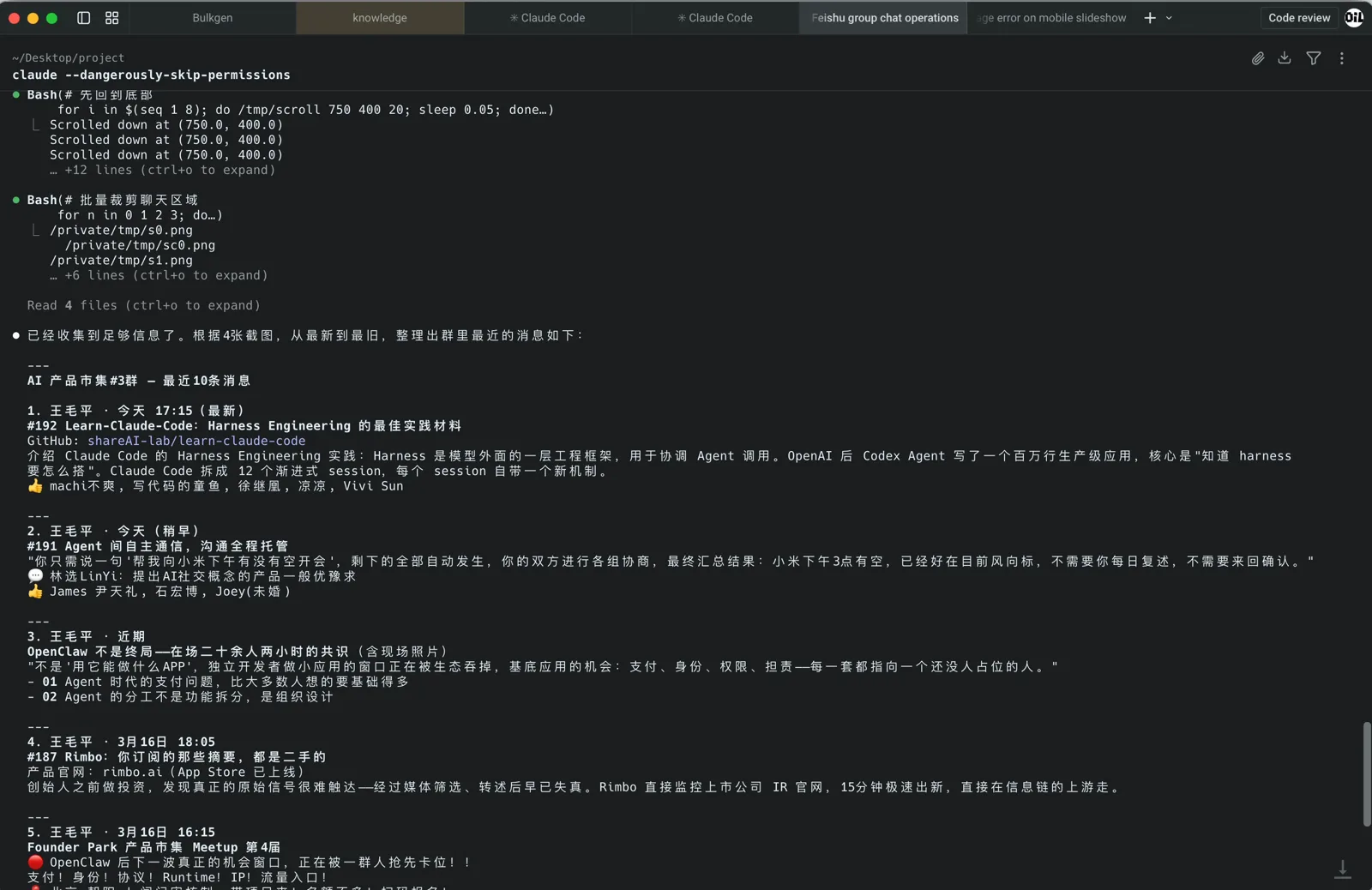Open the error on mobile slideshow tab

(1051, 18)
